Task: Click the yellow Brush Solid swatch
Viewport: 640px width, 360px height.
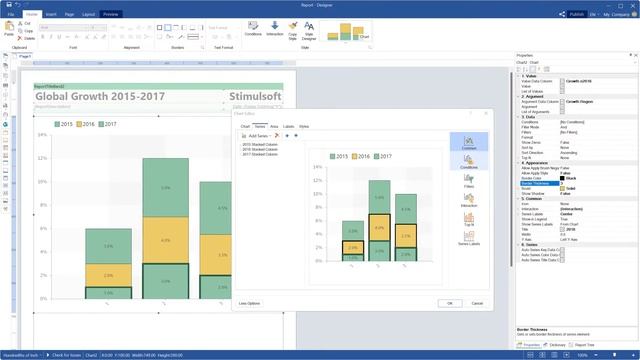Action: (x=562, y=189)
